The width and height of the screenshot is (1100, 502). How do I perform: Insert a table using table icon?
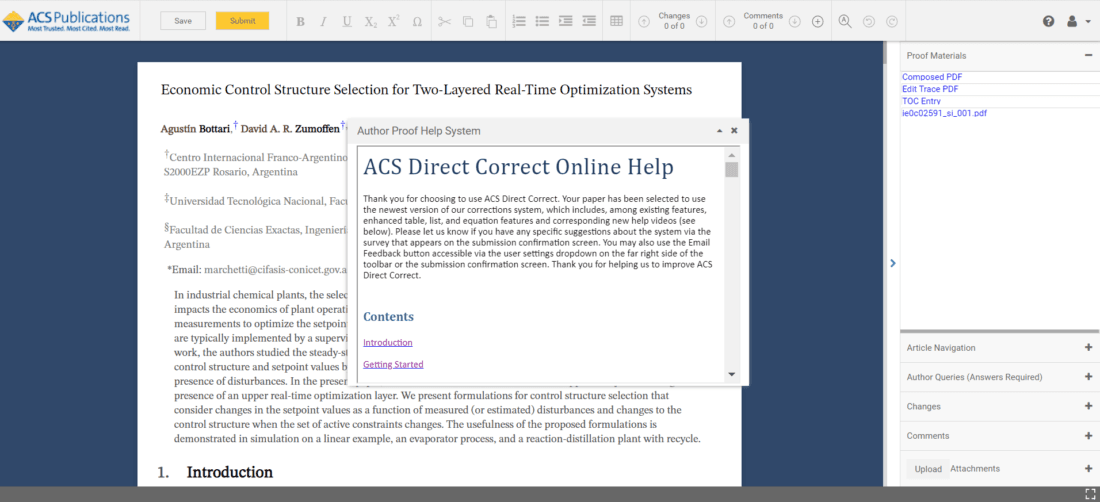pos(616,21)
